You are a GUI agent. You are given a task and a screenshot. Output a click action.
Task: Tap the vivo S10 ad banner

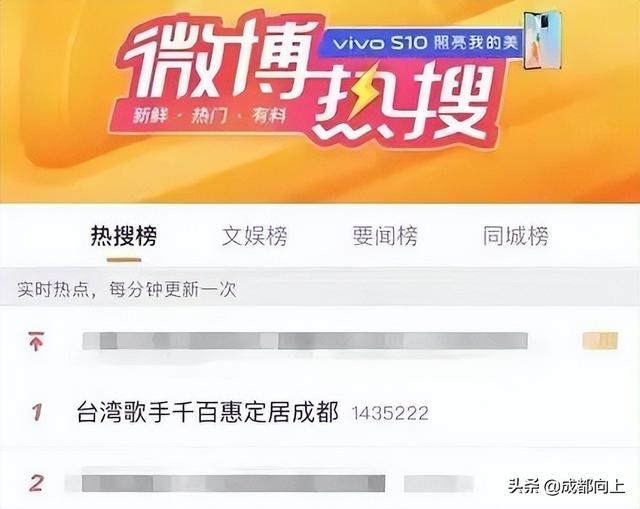423,42
